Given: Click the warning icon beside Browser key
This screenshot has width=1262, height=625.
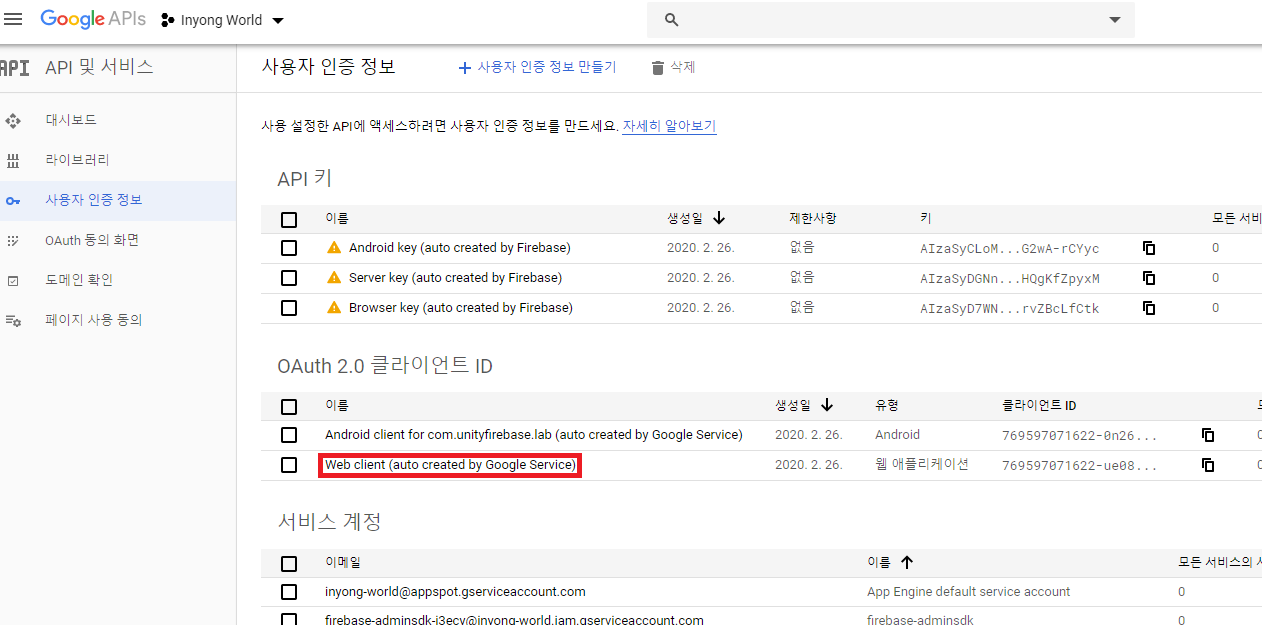Looking at the screenshot, I should click(334, 308).
